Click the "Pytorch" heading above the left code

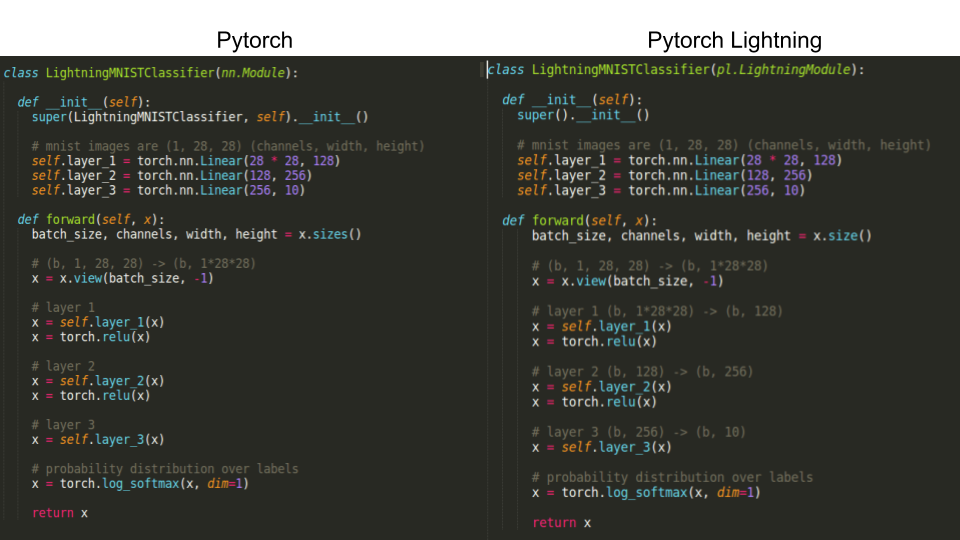tap(254, 40)
